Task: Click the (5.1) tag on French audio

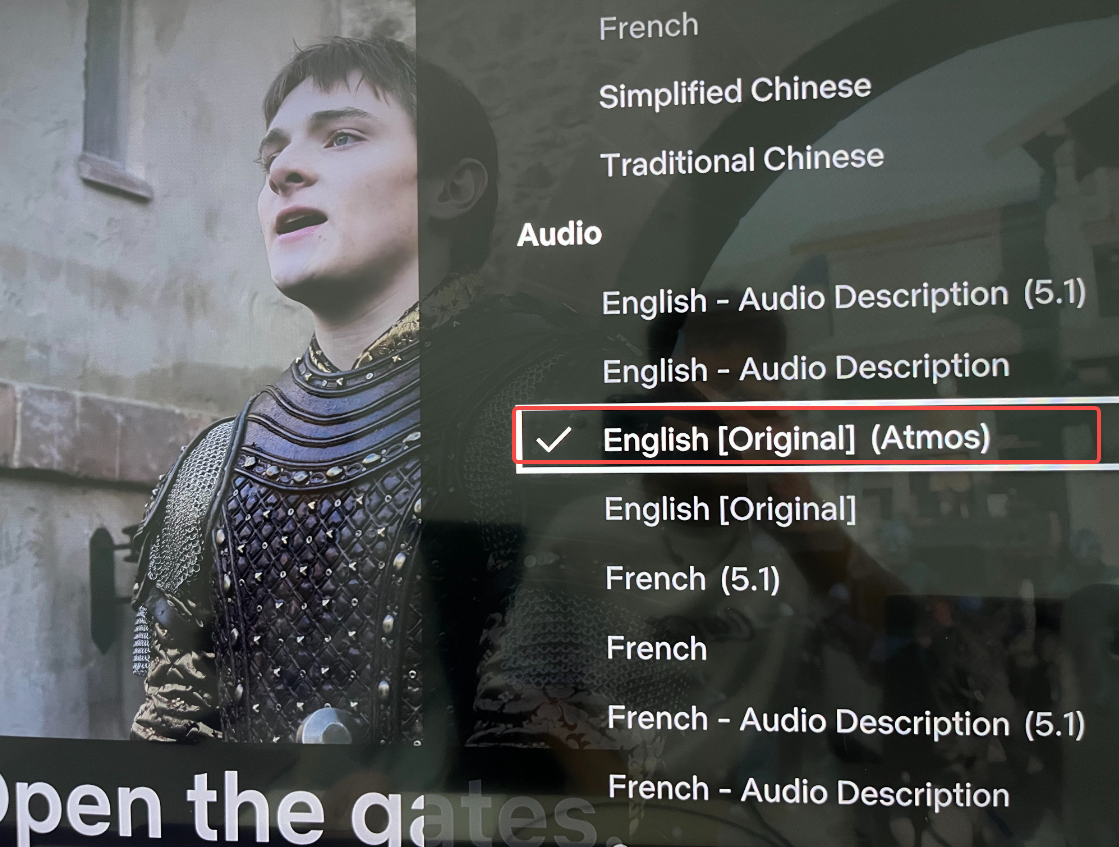Action: (750, 579)
